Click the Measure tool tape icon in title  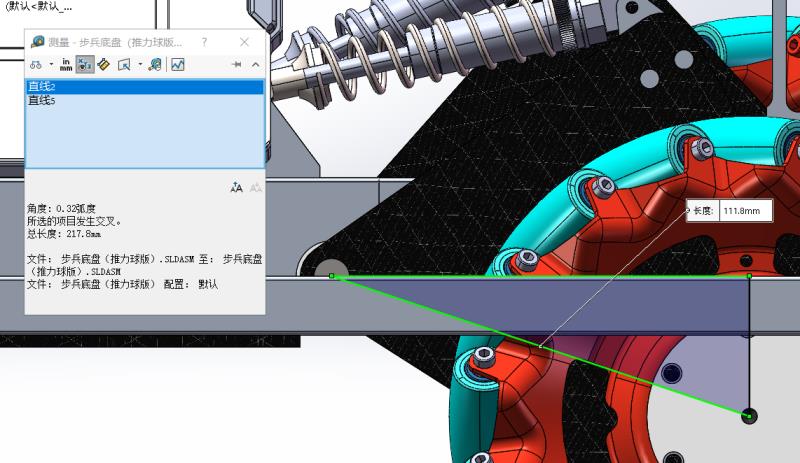pyautogui.click(x=37, y=42)
